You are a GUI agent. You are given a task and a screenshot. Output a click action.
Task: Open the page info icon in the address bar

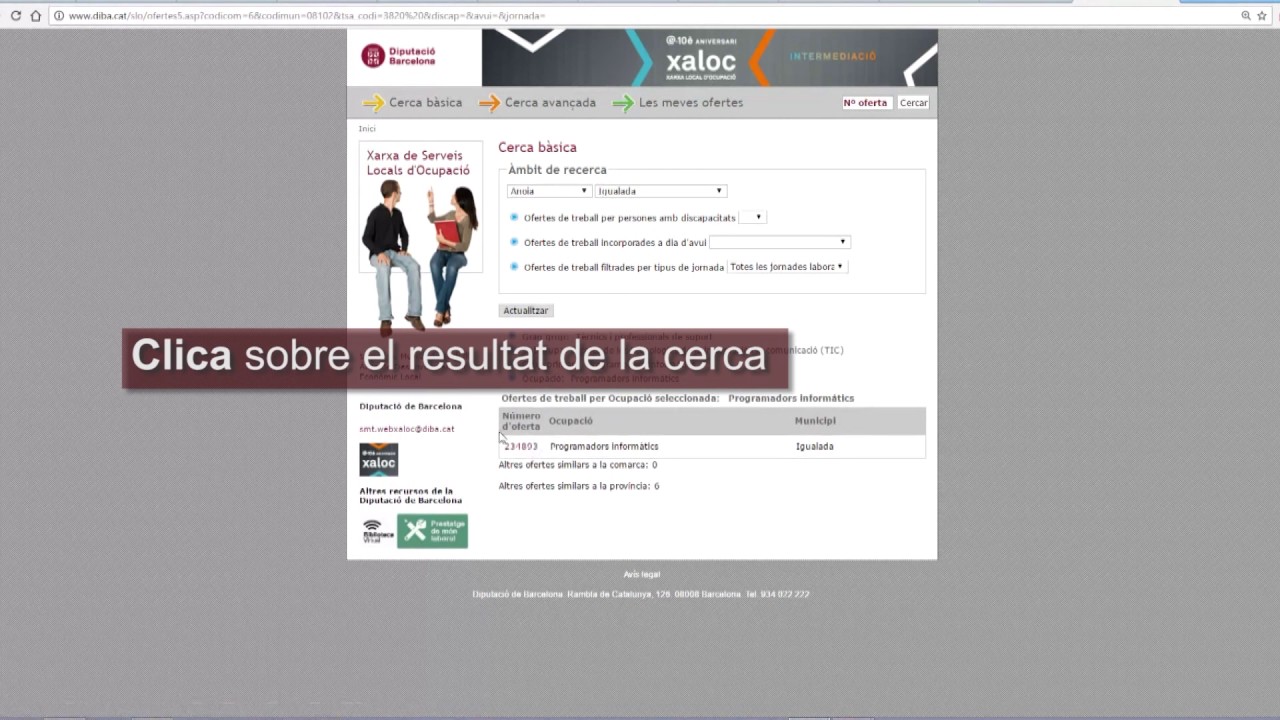pyautogui.click(x=59, y=16)
